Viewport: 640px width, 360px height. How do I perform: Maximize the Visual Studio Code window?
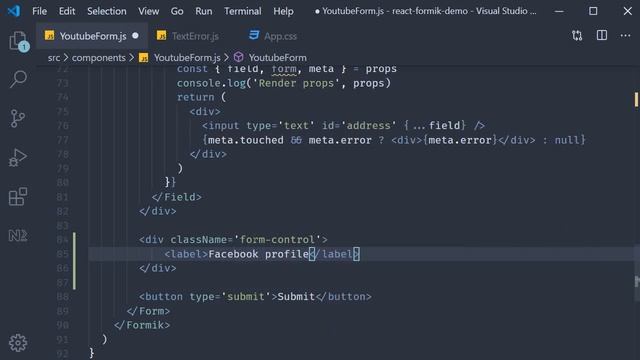click(593, 11)
